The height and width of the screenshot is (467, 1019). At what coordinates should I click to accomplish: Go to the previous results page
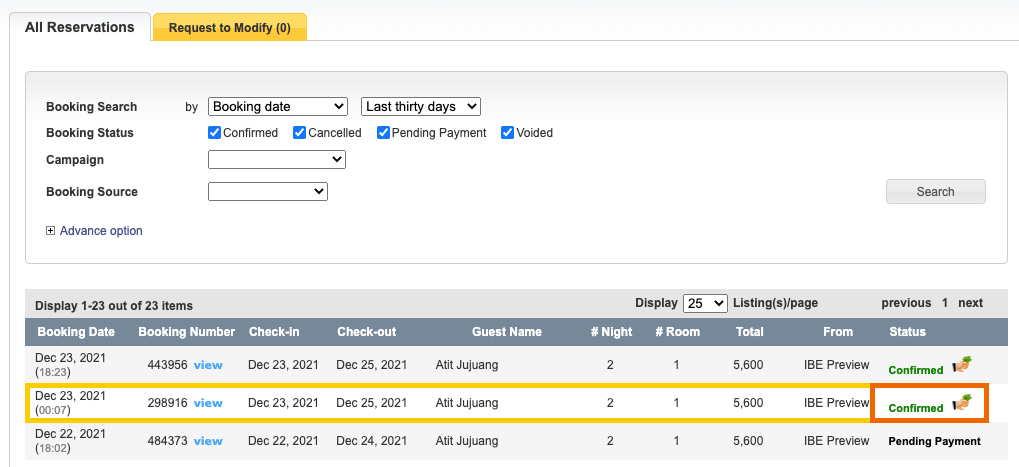(x=905, y=303)
